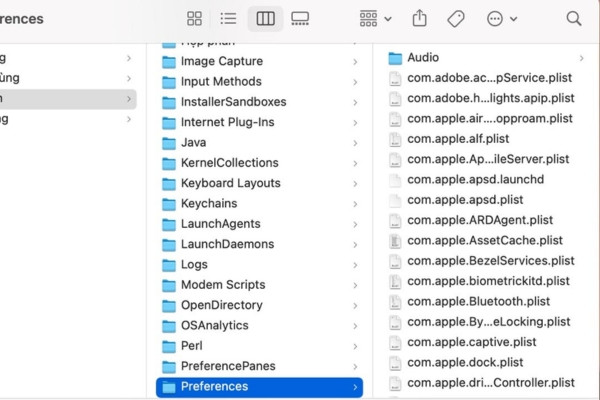Select com.apple.ARDAgent.plist file
Image resolution: width=600 pixels, height=400 pixels.
pyautogui.click(x=486, y=220)
